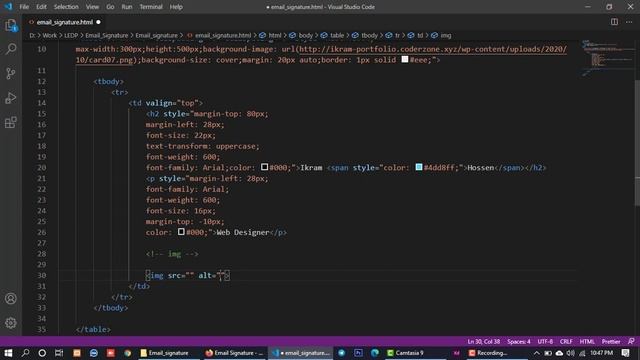Open the Accounts menu icon
This screenshot has width=640, height=360.
[11, 298]
